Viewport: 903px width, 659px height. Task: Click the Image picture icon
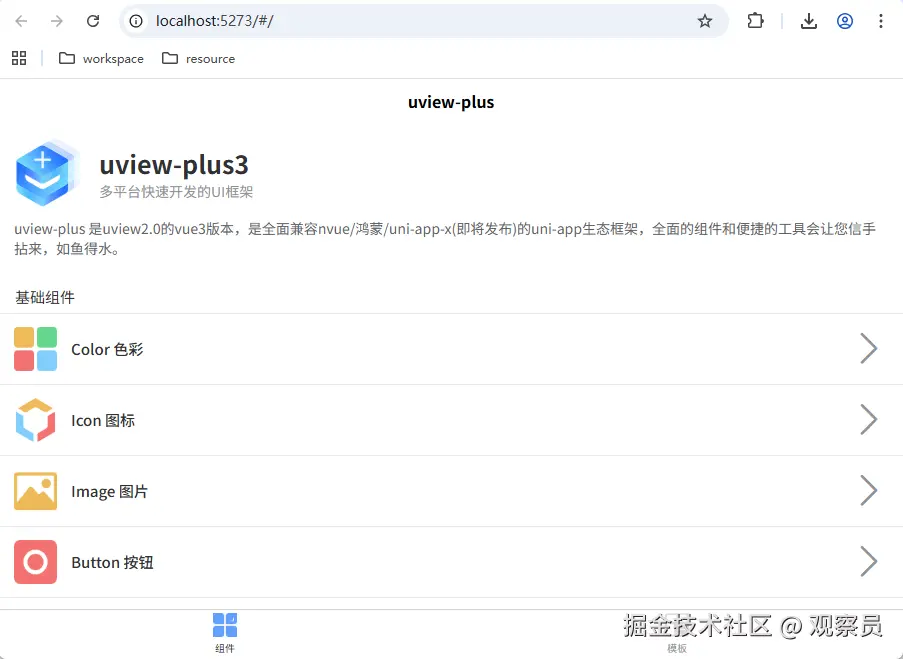click(36, 491)
